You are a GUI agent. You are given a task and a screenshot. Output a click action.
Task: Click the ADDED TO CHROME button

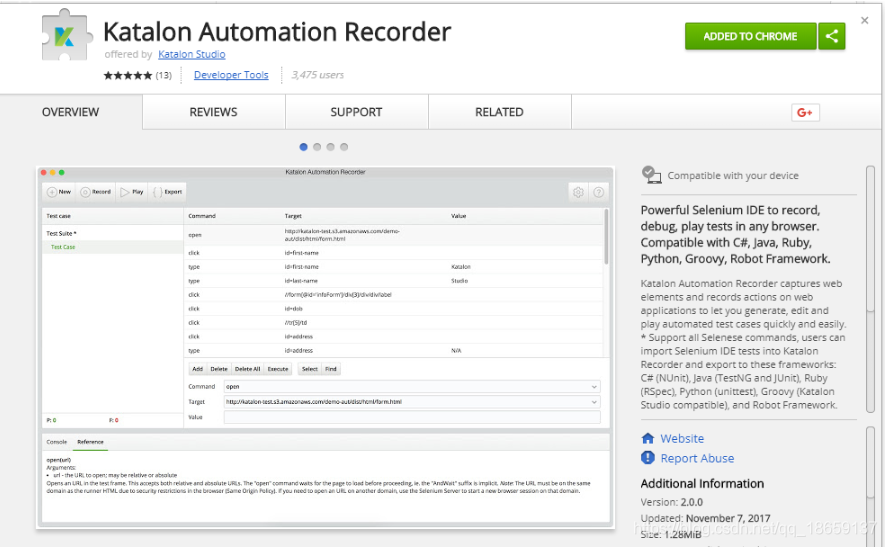pyautogui.click(x=750, y=36)
